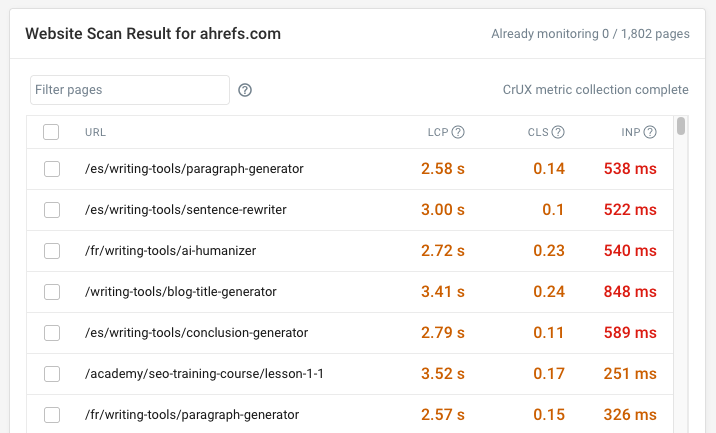Viewport: 716px width, 433px height.
Task: Check the /es/writing-tools/paragraph-generator row checkbox
Action: pyautogui.click(x=52, y=169)
